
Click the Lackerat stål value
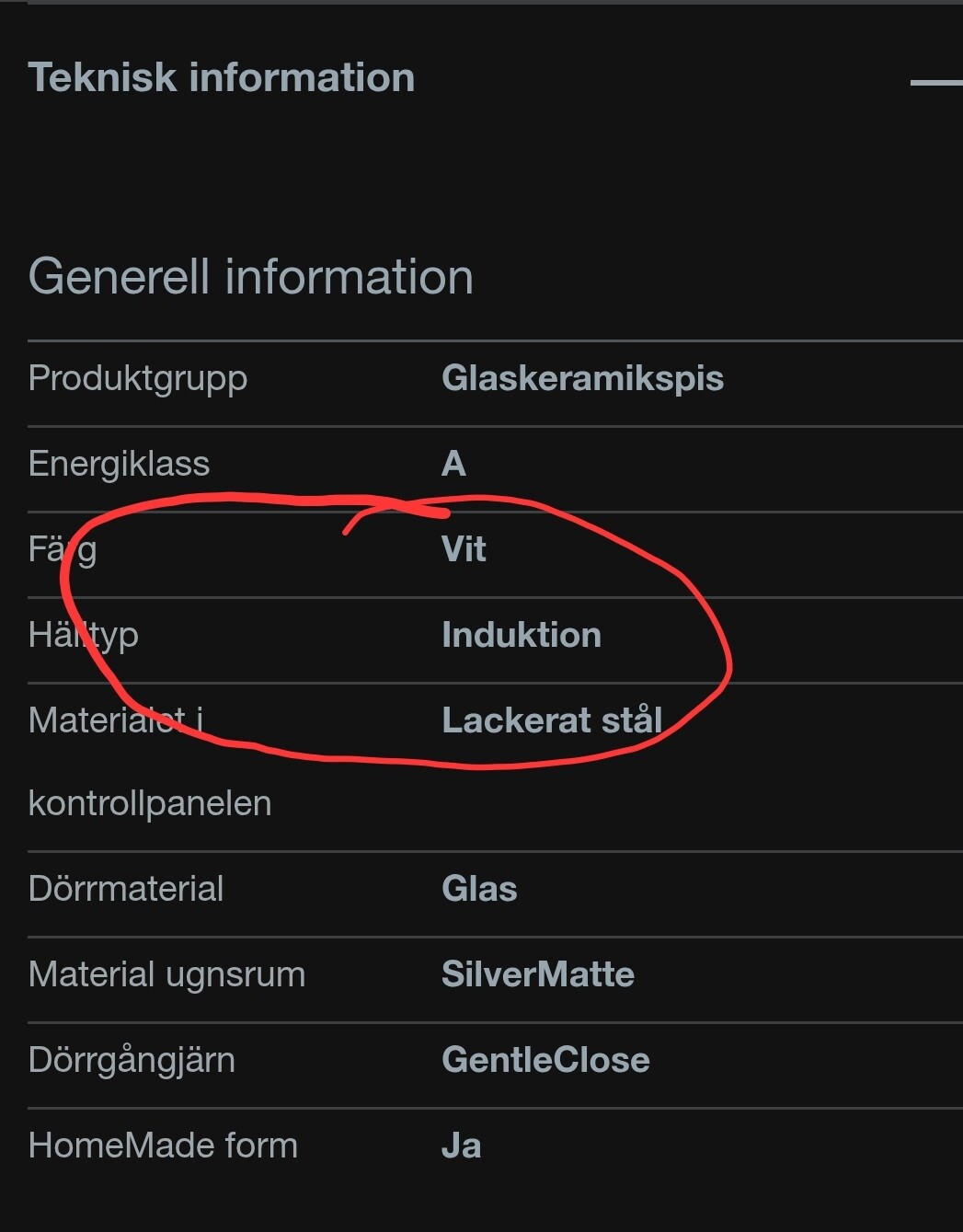click(552, 720)
